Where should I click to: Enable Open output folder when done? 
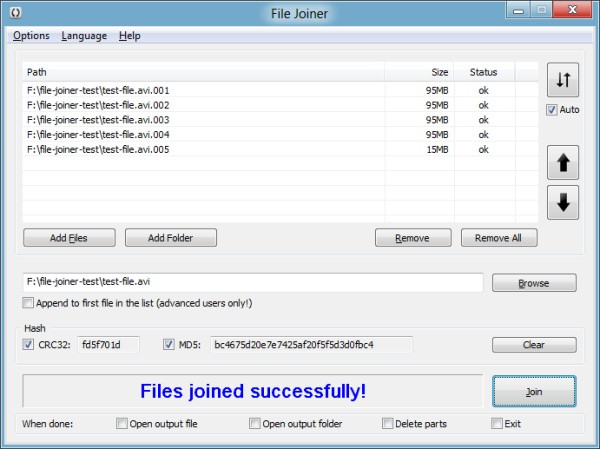click(254, 423)
